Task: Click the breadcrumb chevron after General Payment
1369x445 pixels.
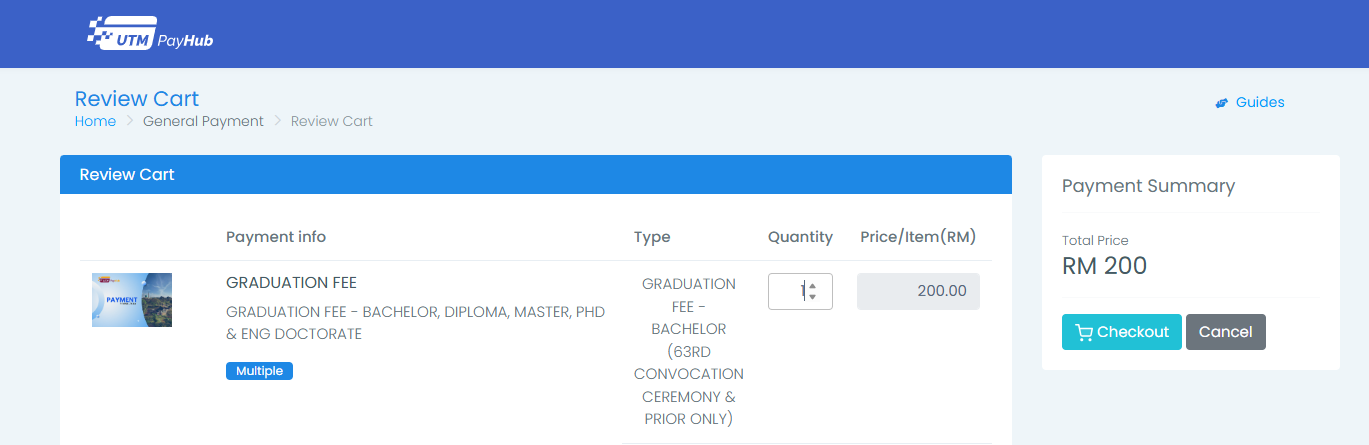Action: pos(277,121)
